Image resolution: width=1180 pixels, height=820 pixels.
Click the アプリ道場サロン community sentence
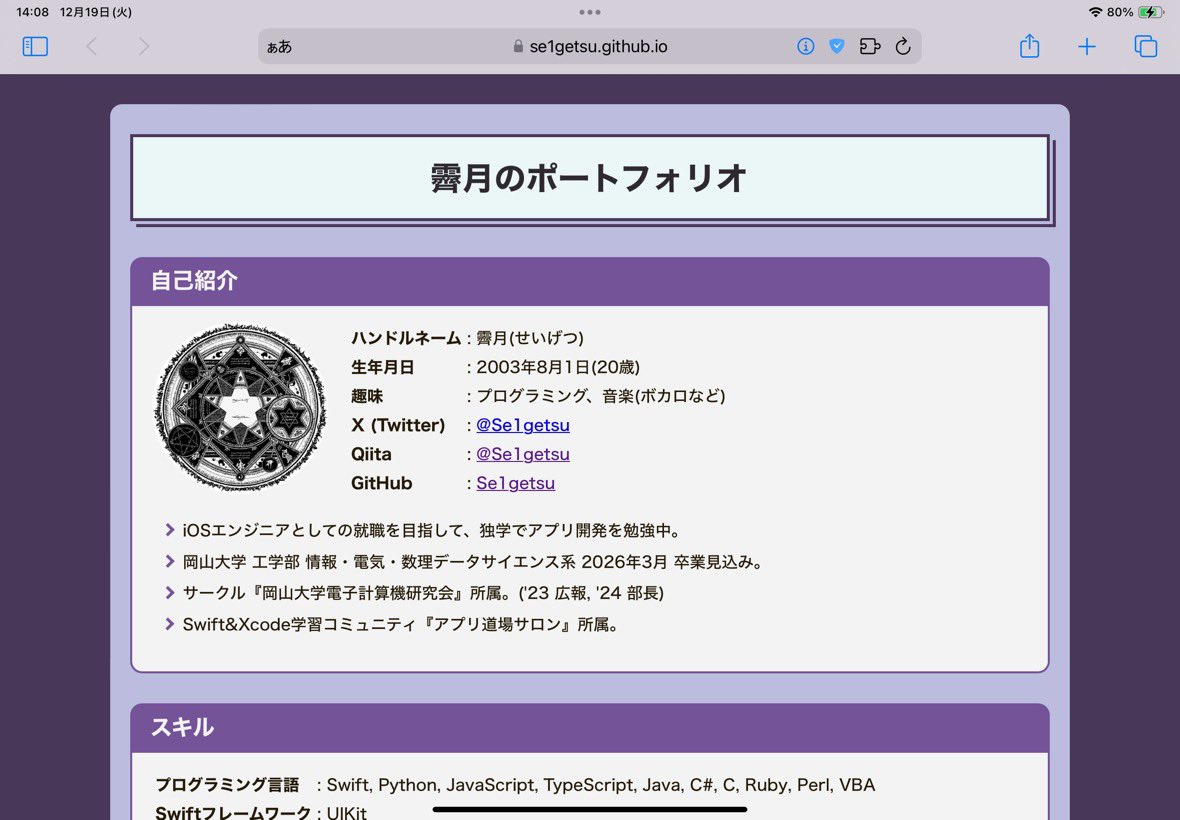click(403, 624)
